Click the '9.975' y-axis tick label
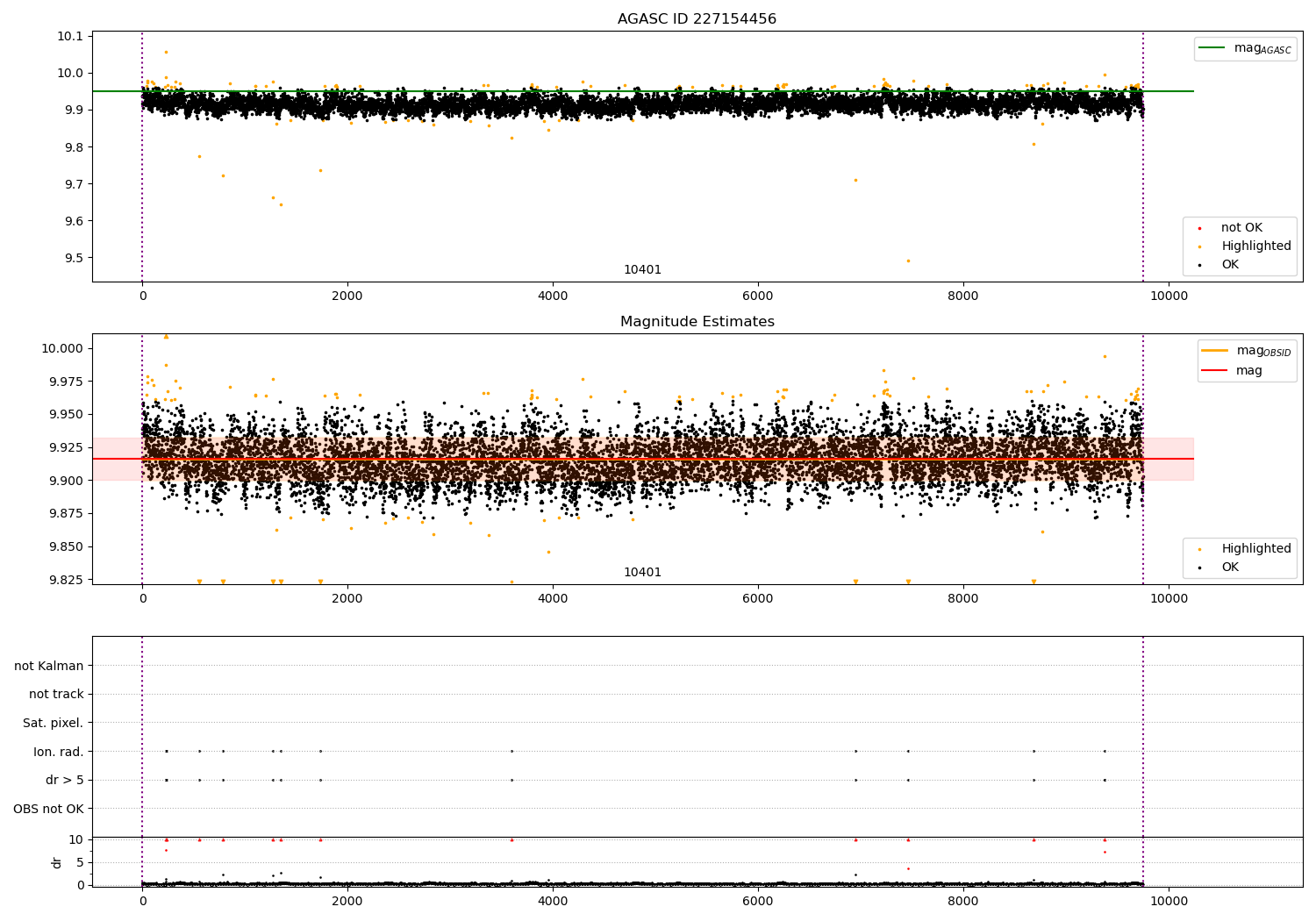This screenshot has height=921, width=1316. 65,382
